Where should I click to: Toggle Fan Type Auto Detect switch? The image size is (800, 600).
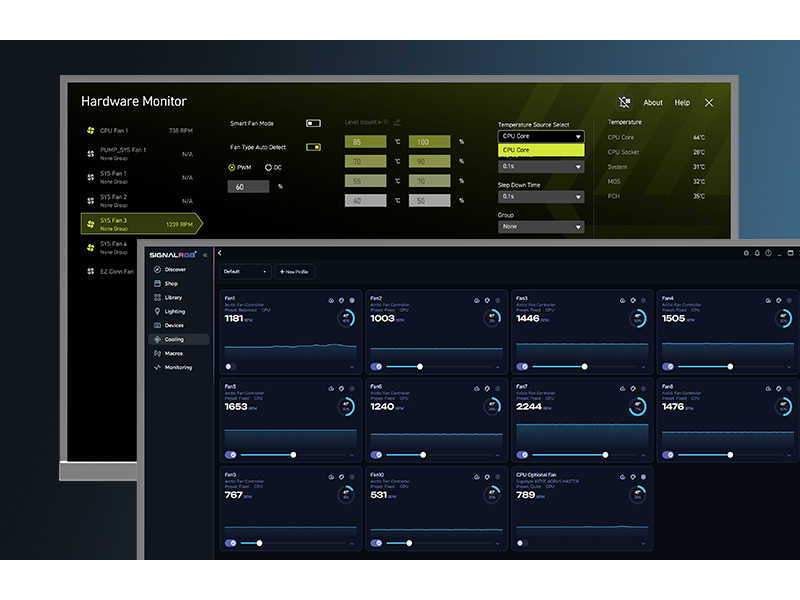[x=313, y=147]
